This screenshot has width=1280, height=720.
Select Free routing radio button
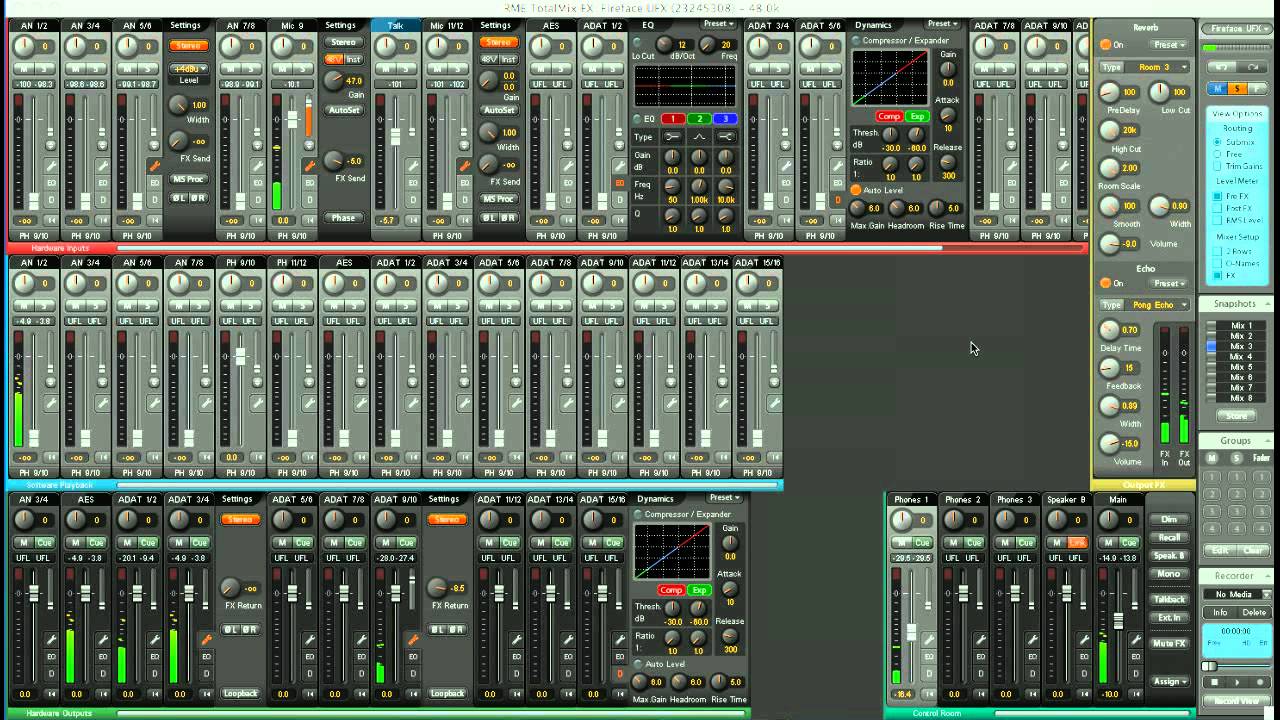[x=1217, y=154]
